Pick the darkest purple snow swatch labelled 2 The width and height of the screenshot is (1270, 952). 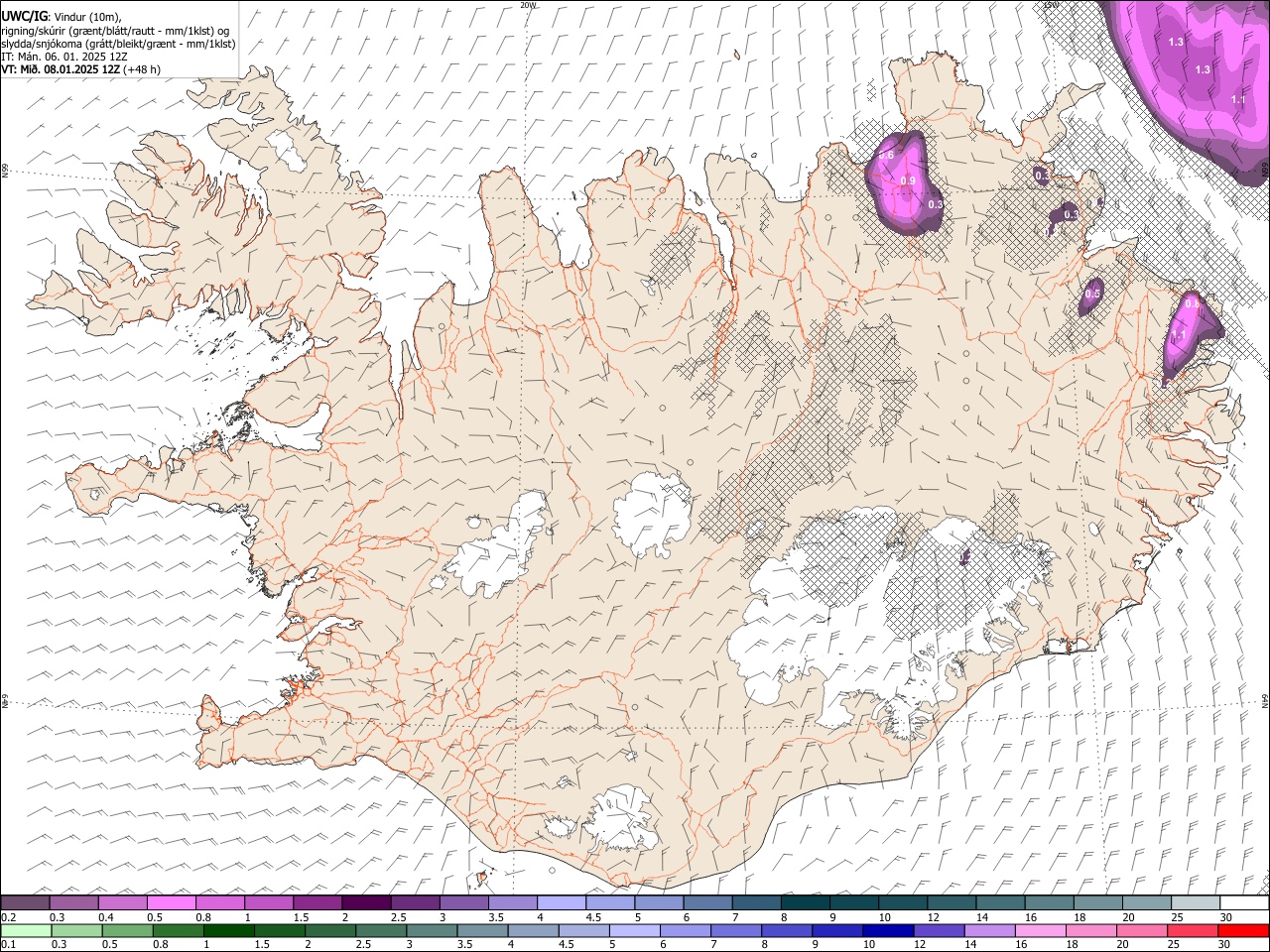[366, 903]
